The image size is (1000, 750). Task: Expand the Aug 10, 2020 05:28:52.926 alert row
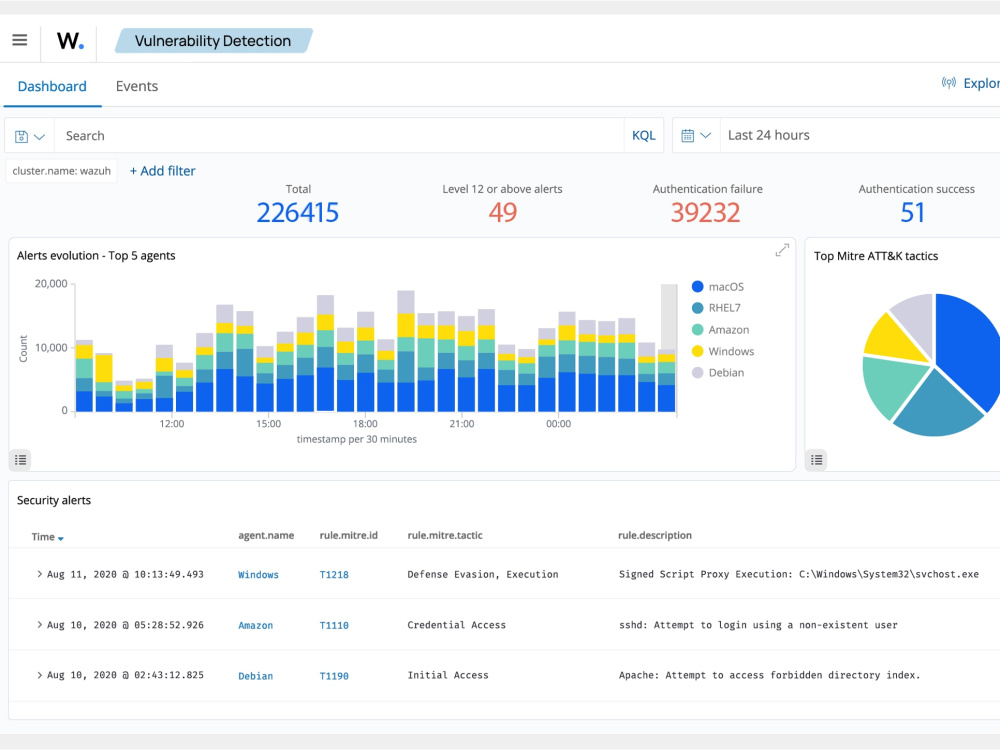[40, 625]
